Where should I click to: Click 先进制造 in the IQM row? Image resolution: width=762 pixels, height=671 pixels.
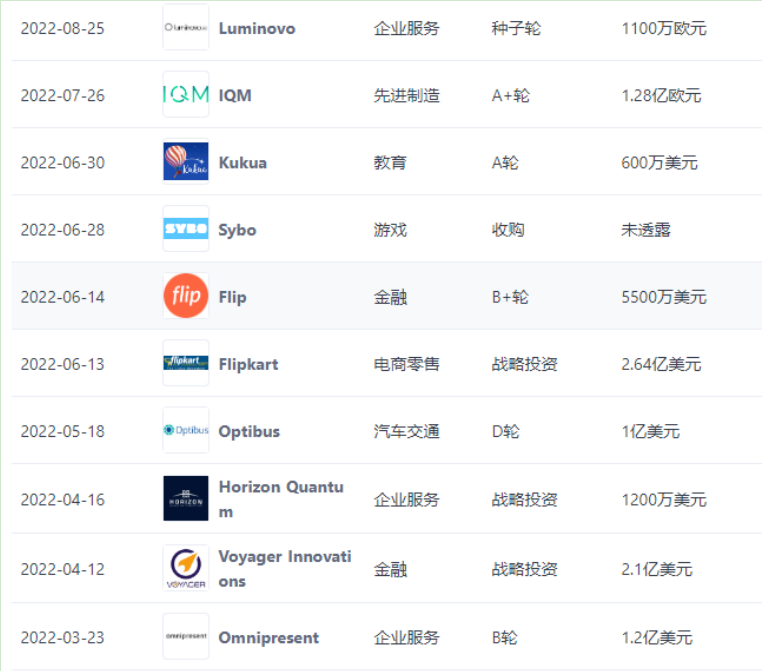point(407,95)
